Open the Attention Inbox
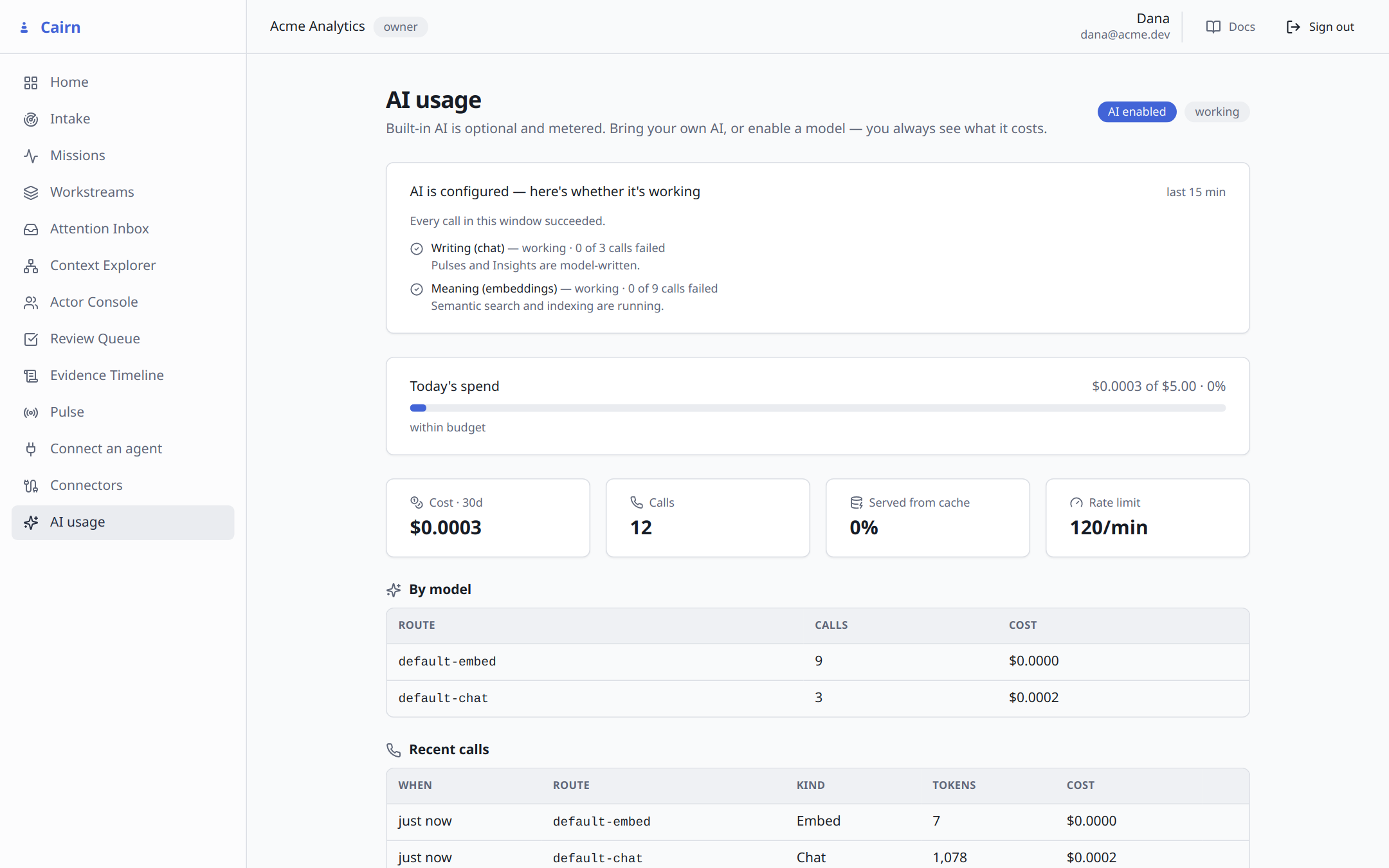 click(123, 229)
